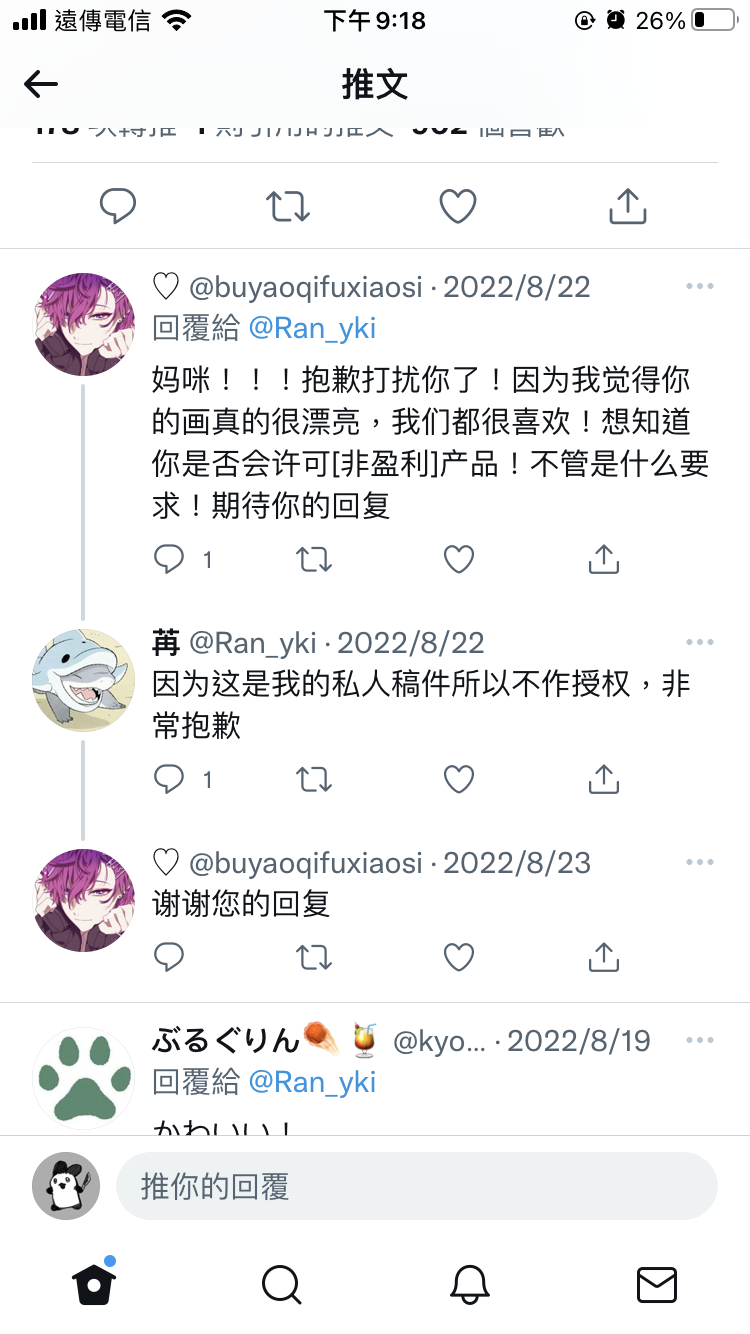Retweet Ran_yki's reply about 私人稿件

pos(314,779)
